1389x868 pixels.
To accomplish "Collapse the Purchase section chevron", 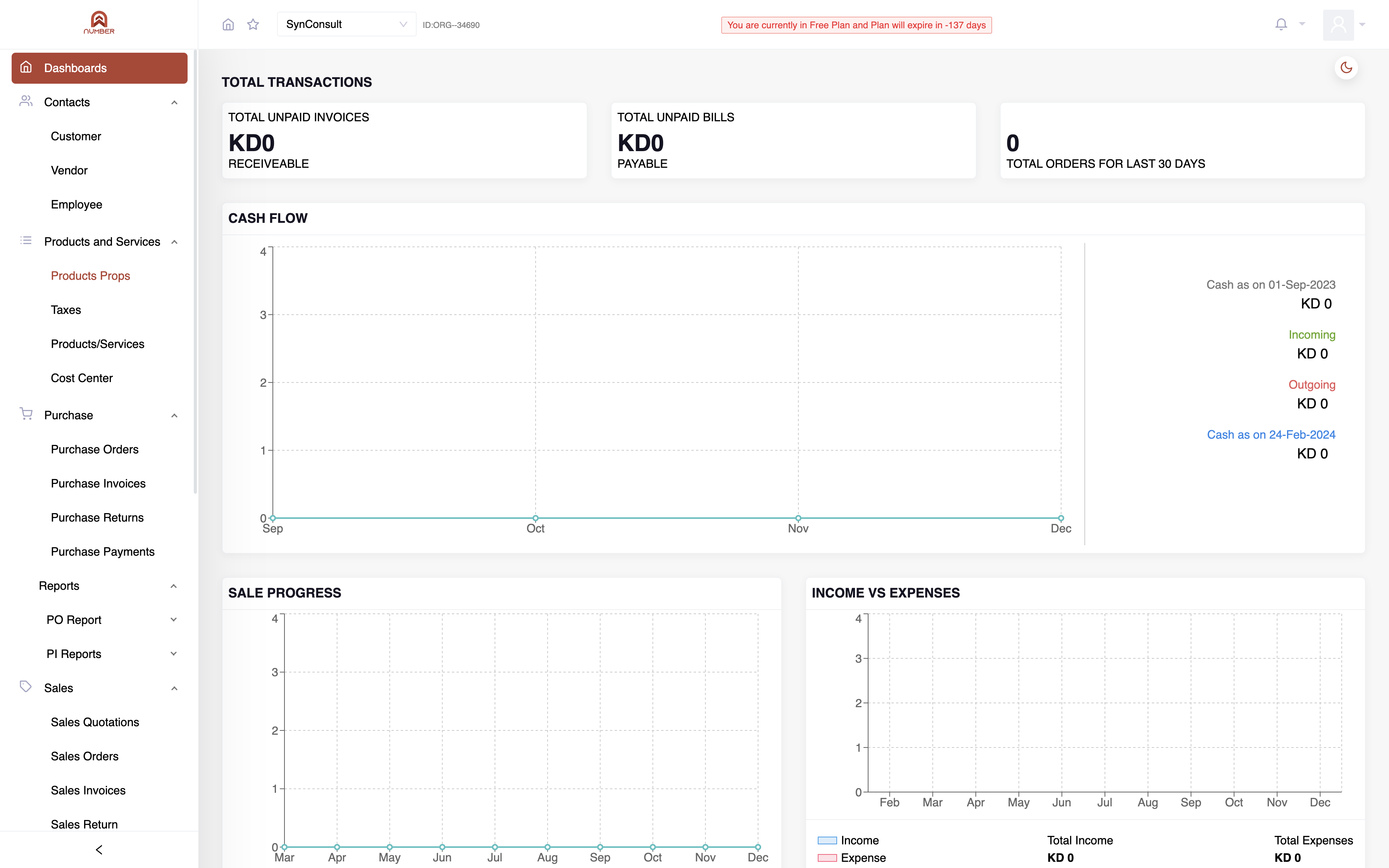I will [x=174, y=415].
